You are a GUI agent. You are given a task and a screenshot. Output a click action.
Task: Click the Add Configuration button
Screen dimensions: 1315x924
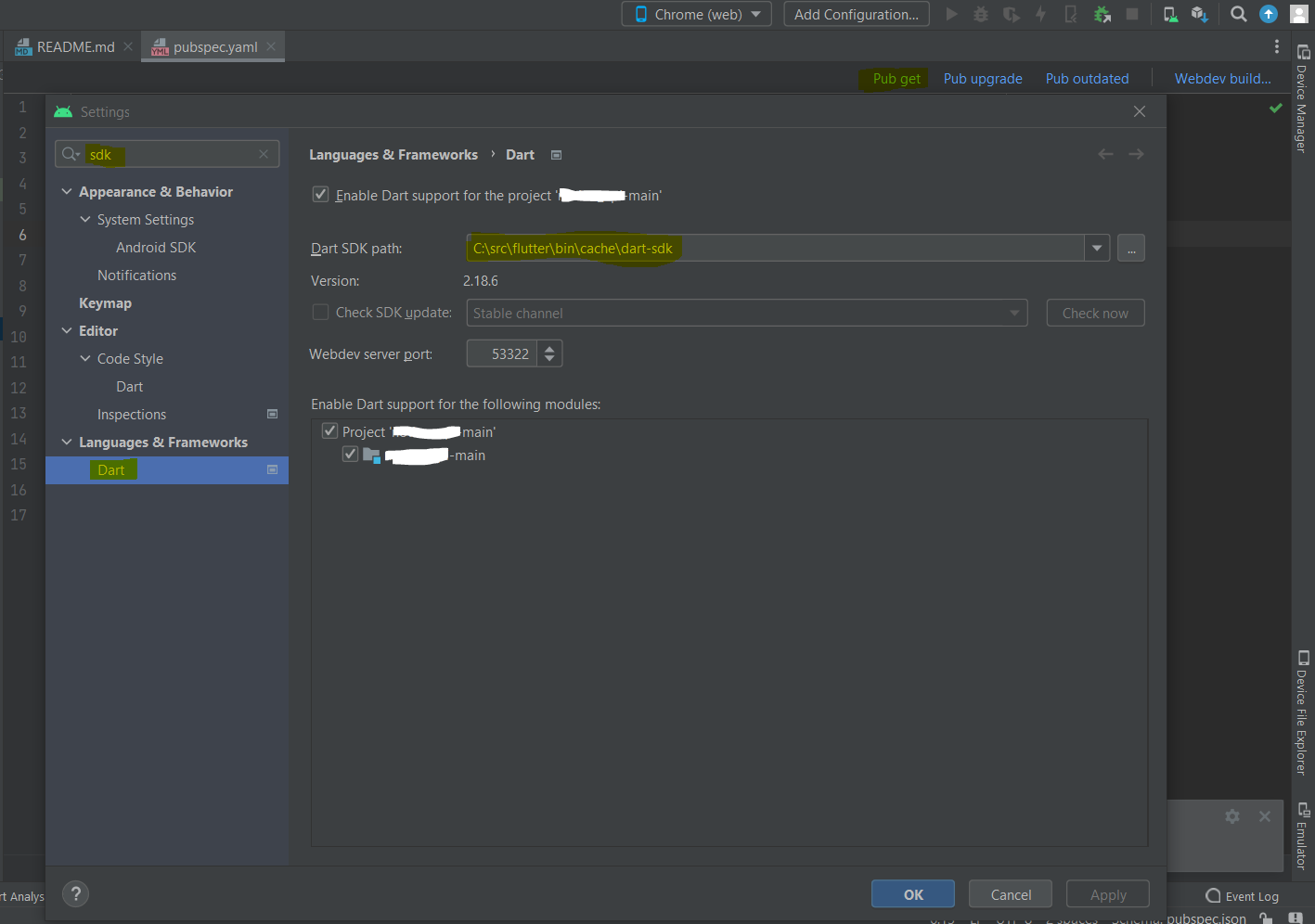(857, 14)
